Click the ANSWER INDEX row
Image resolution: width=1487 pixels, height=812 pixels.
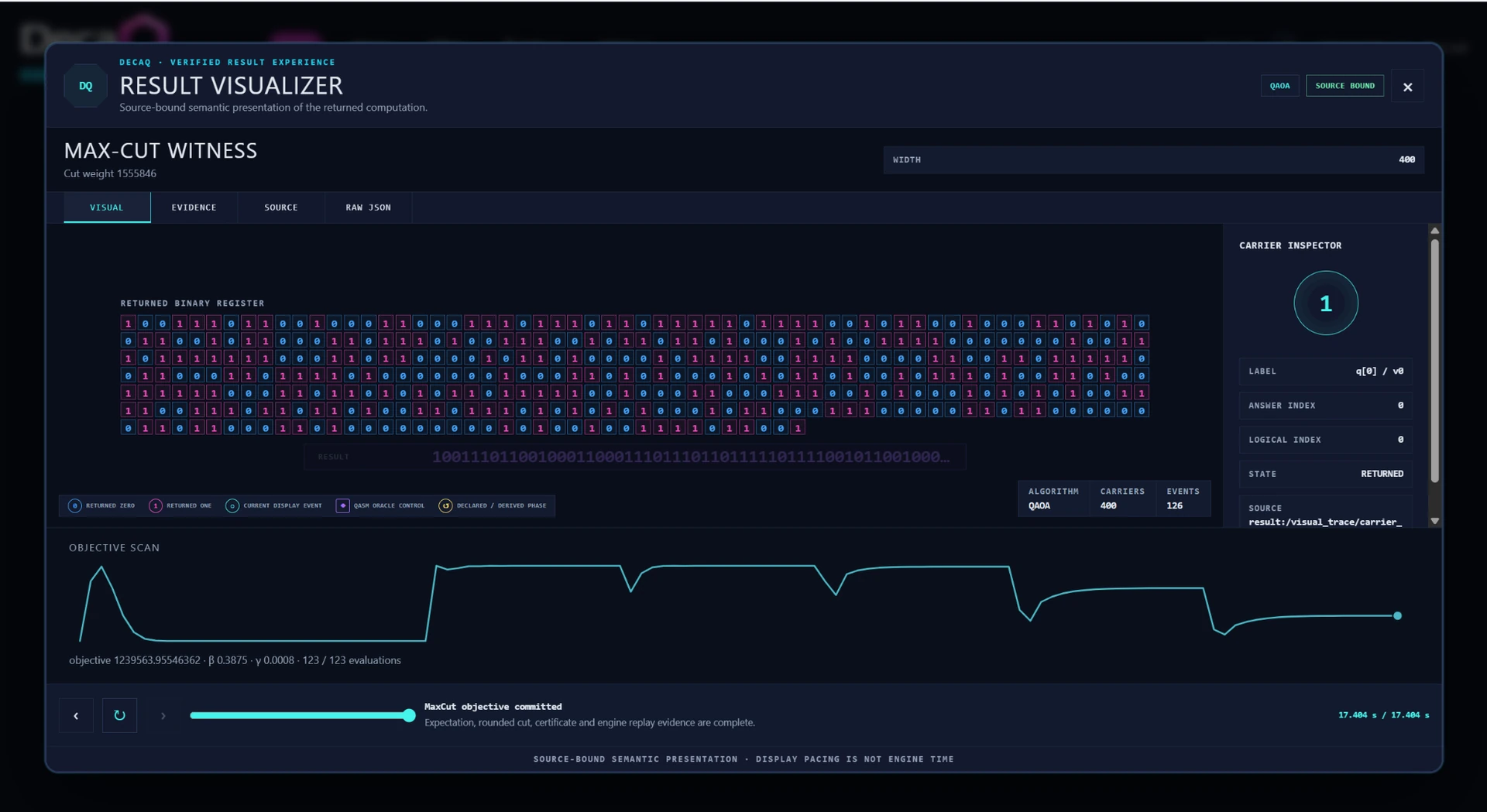point(1325,405)
